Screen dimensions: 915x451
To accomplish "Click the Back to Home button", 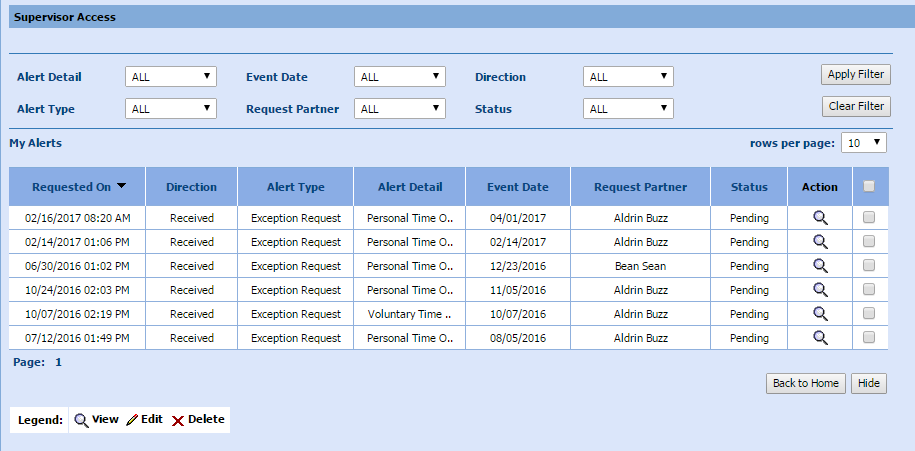I will coord(806,384).
